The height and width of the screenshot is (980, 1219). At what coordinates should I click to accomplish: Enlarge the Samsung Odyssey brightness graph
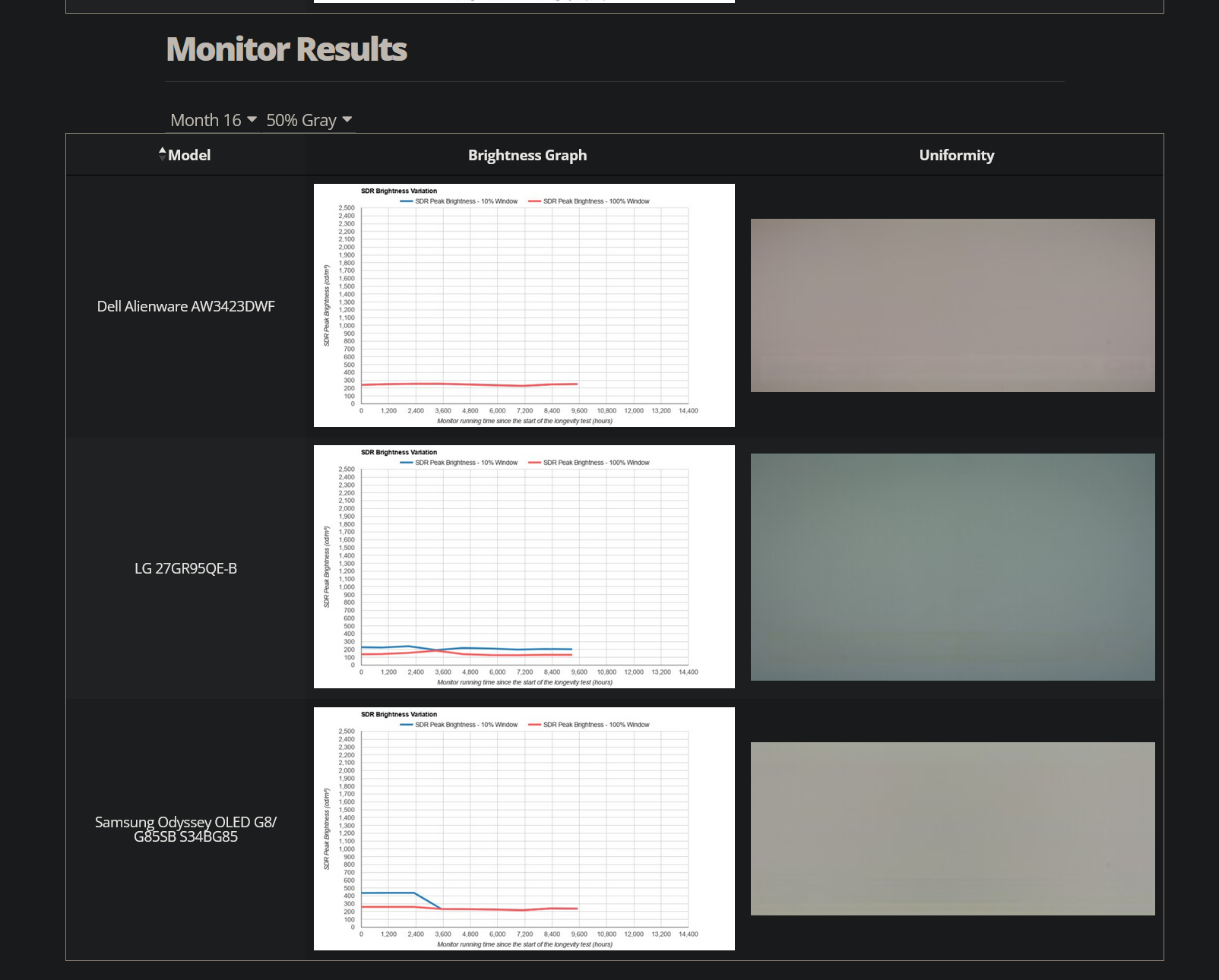(x=524, y=829)
